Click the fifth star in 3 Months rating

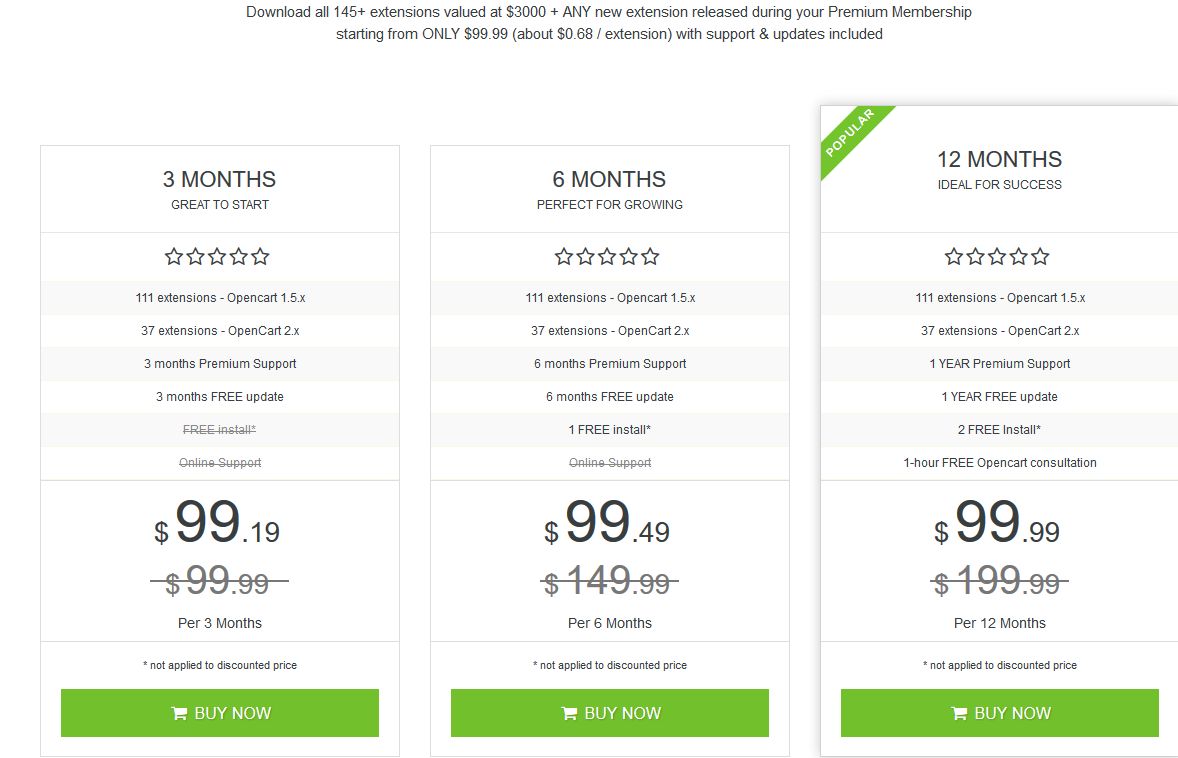[x=260, y=257]
